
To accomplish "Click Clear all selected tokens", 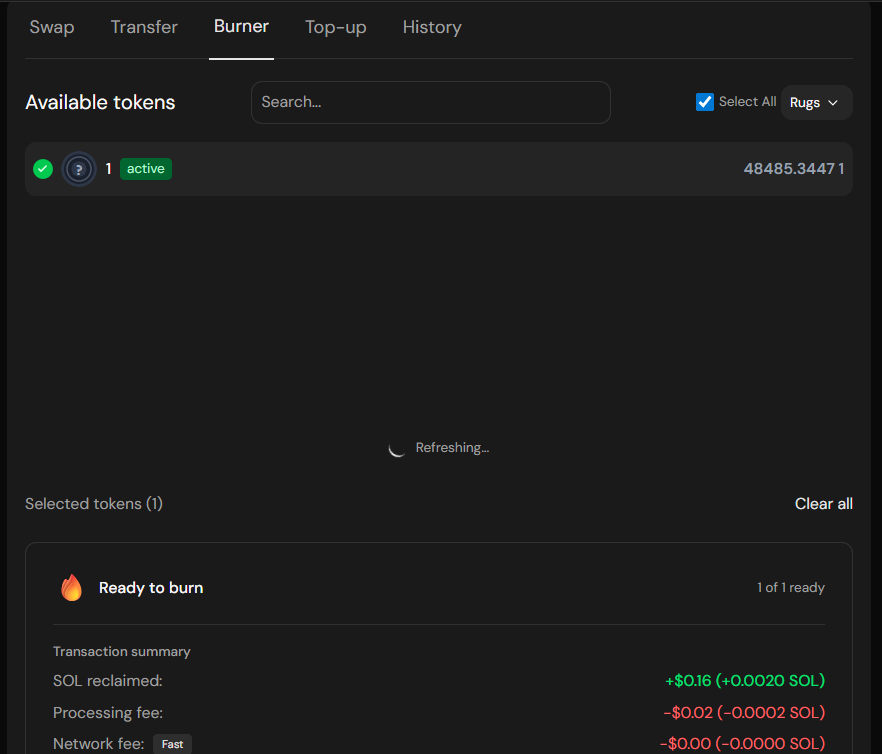I will [x=824, y=504].
